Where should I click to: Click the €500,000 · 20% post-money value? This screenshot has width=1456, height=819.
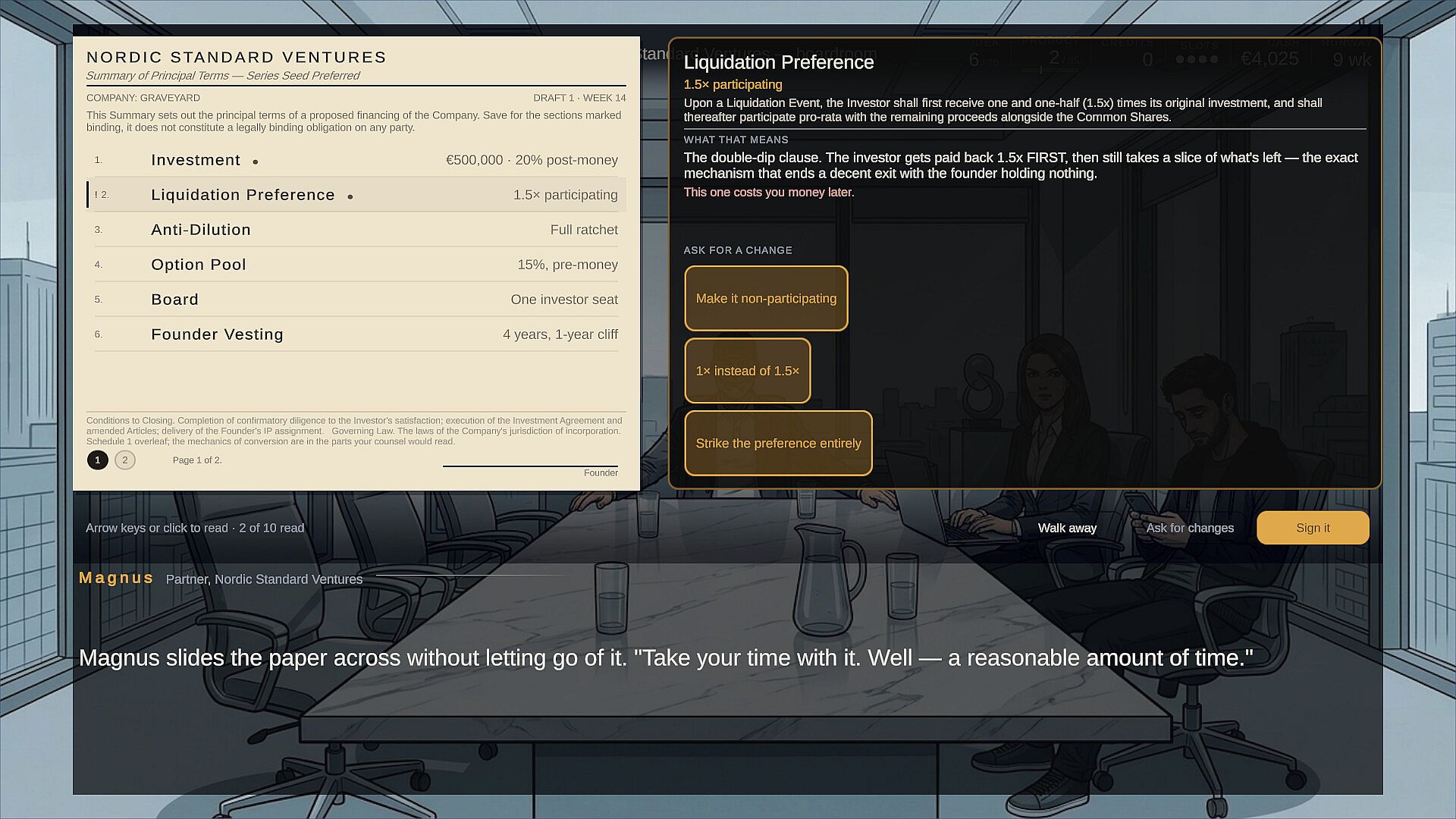pyautogui.click(x=532, y=160)
